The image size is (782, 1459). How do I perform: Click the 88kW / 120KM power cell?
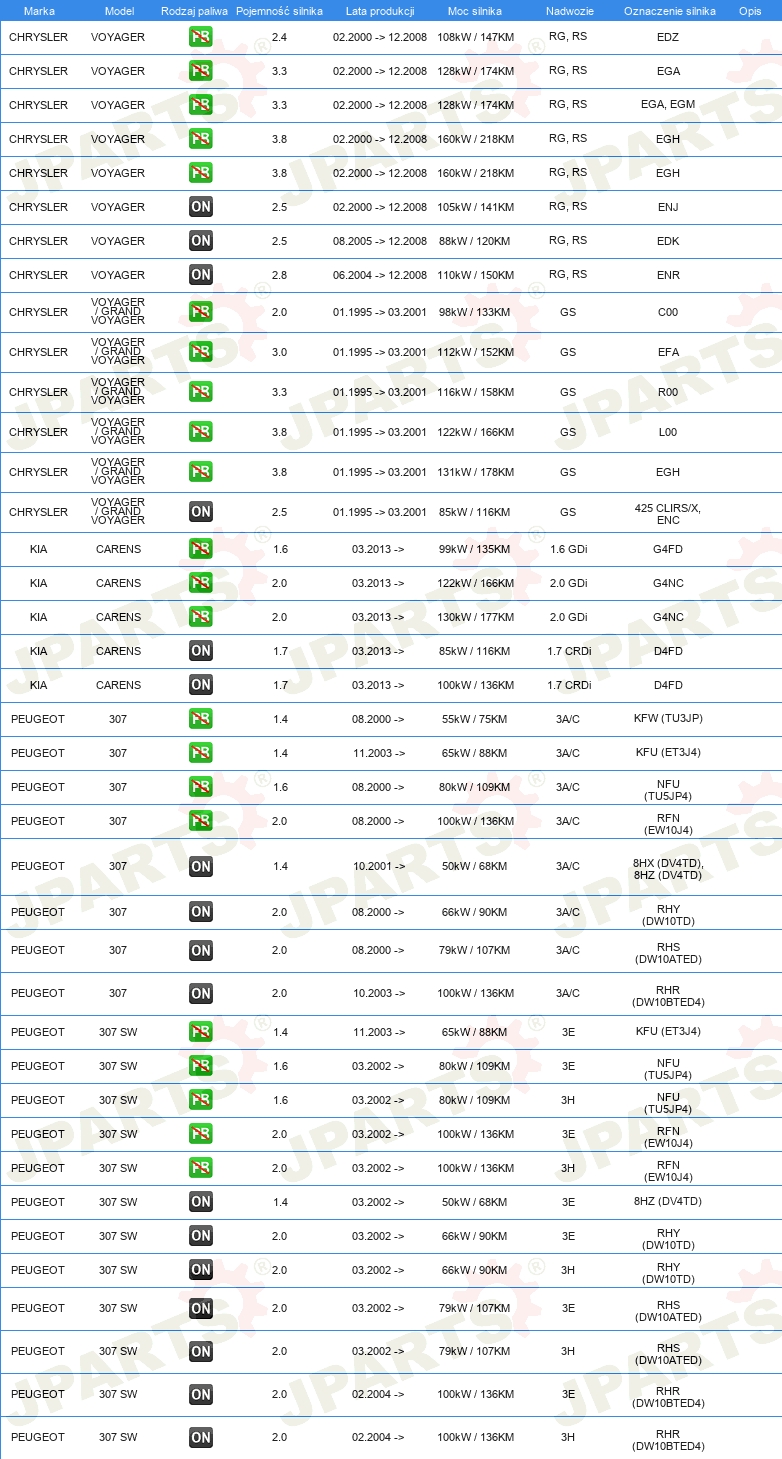click(476, 241)
